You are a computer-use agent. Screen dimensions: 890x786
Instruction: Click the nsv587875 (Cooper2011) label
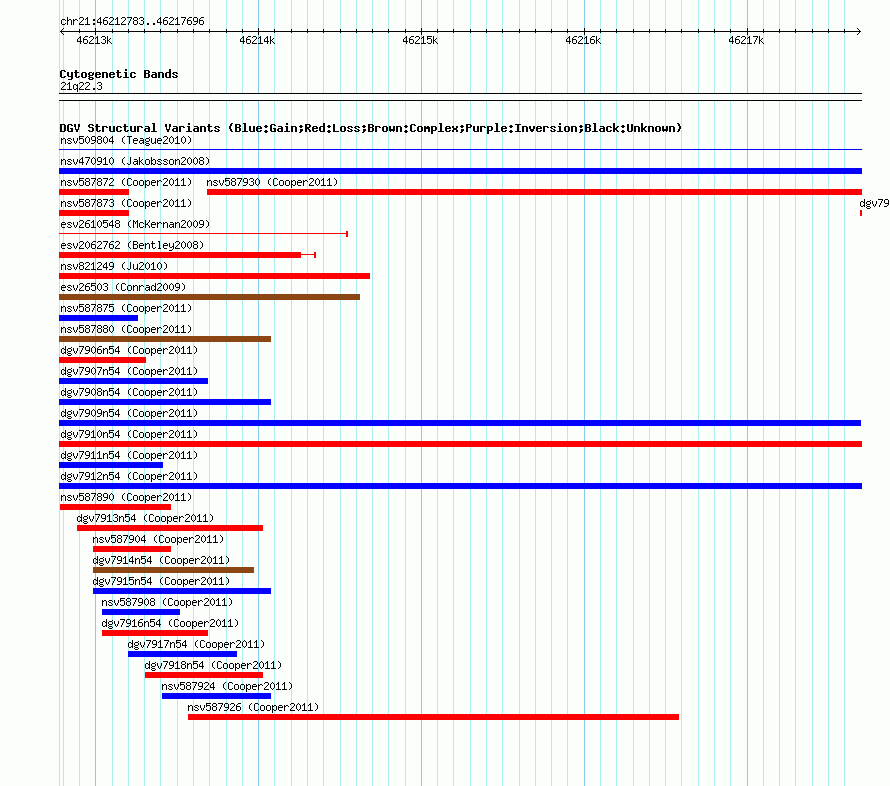point(126,308)
